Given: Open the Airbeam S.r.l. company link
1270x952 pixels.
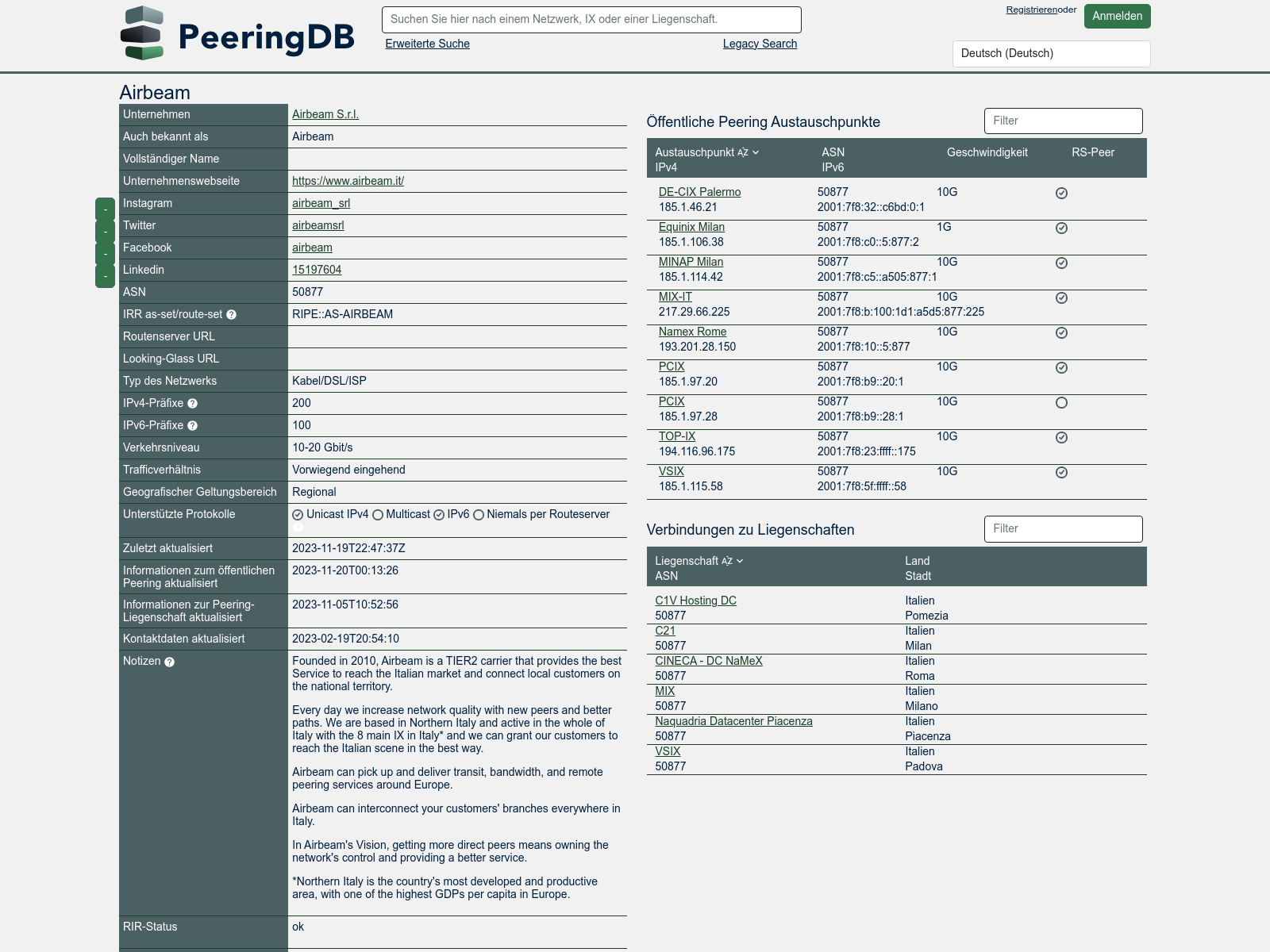Looking at the screenshot, I should [x=325, y=114].
